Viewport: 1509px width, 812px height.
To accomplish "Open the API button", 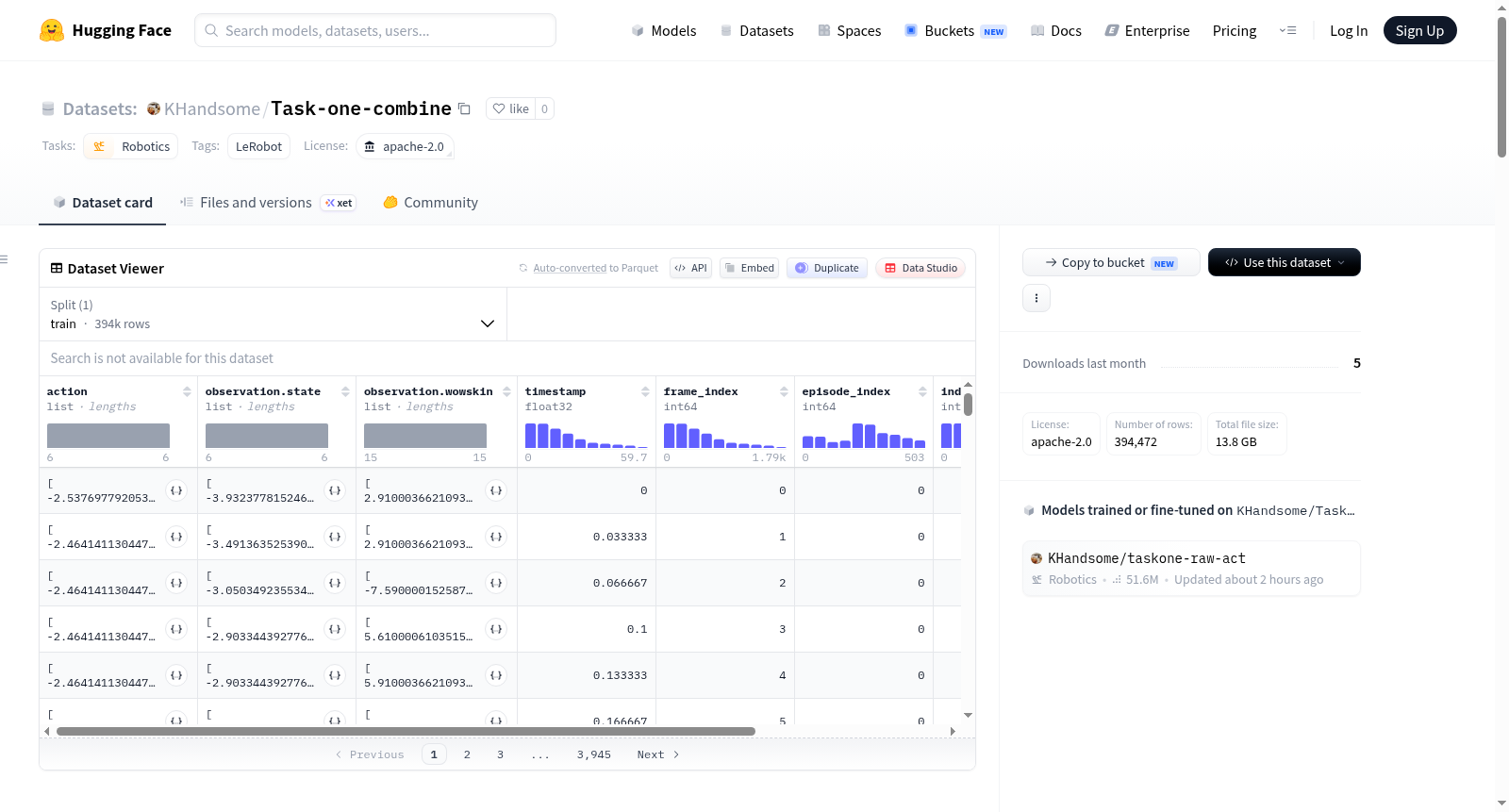I will (x=690, y=268).
